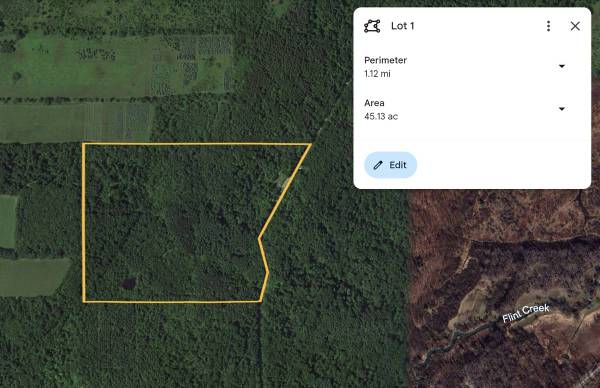Click the 45.13 ac area value
Viewport: 600px width, 388px height.
pos(381,116)
